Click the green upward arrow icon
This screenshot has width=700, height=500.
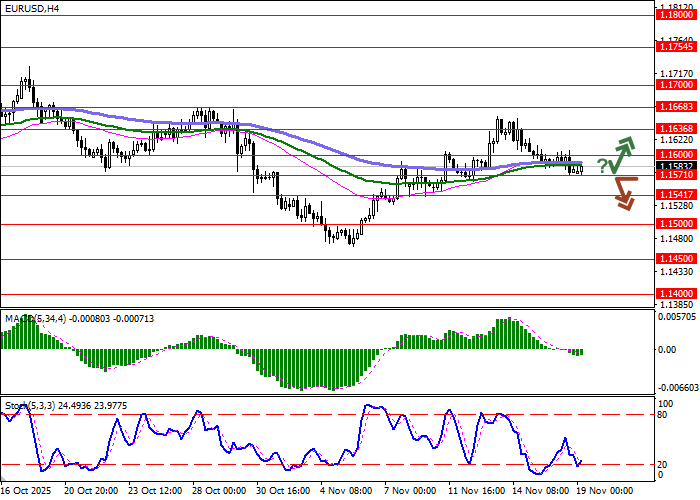624,154
